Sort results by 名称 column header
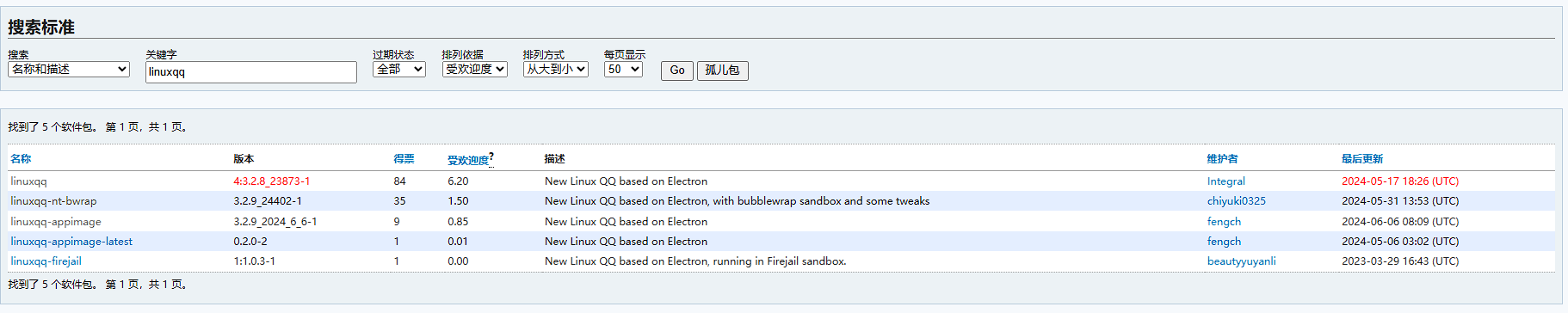Screen dimensions: 1568x313 click(21, 159)
